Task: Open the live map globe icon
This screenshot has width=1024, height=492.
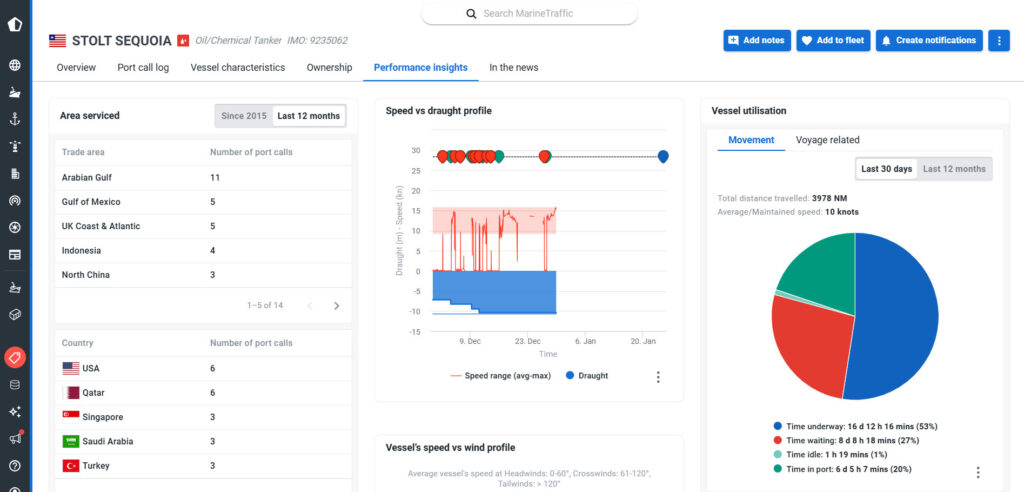Action: (x=14, y=65)
